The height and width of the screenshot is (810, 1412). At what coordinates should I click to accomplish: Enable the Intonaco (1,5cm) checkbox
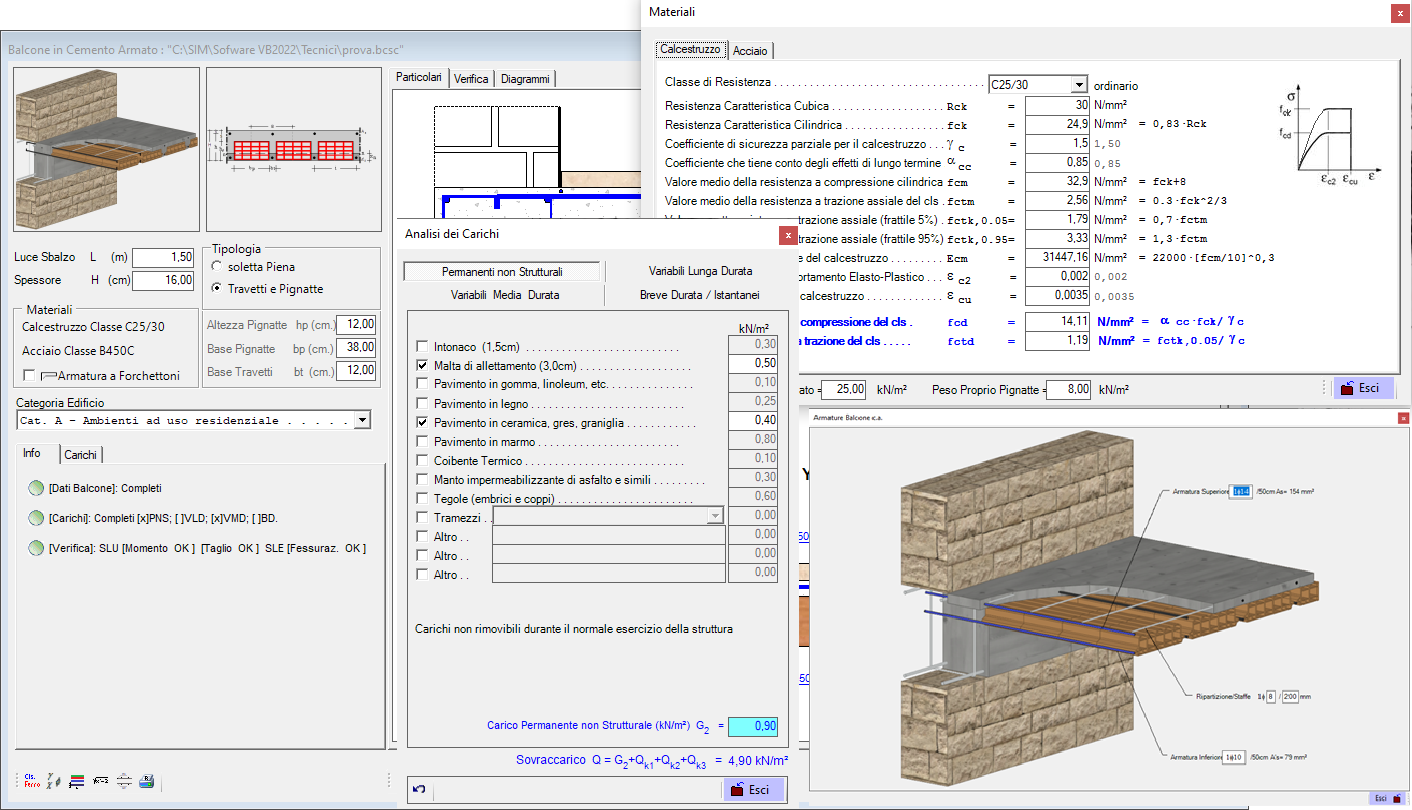[422, 346]
